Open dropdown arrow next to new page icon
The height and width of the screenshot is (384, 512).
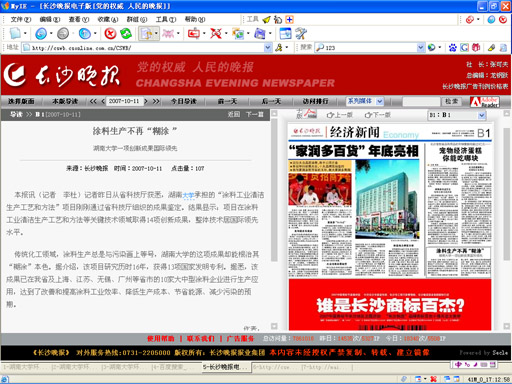[25, 33]
